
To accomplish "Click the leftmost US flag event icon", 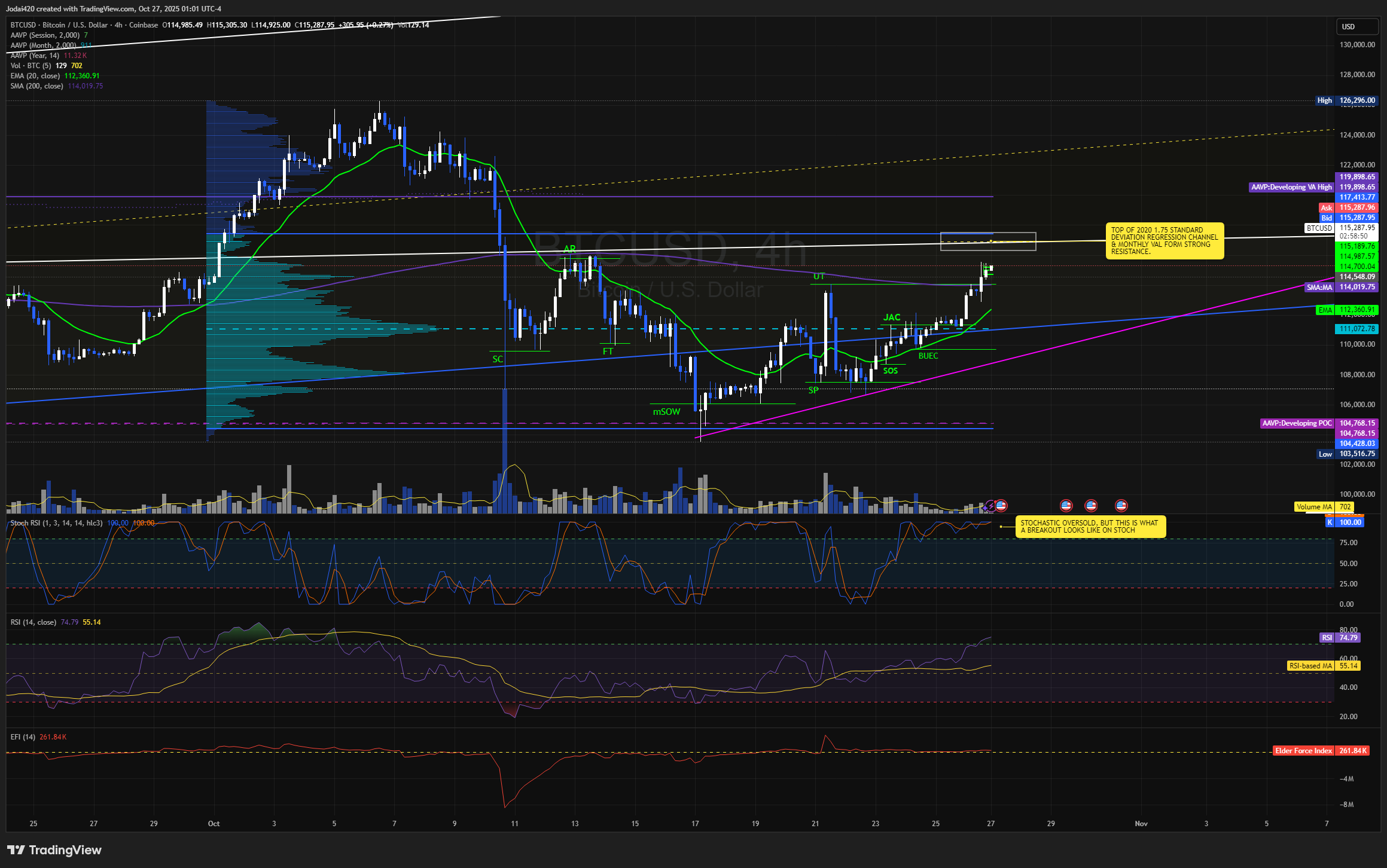I will point(1001,506).
